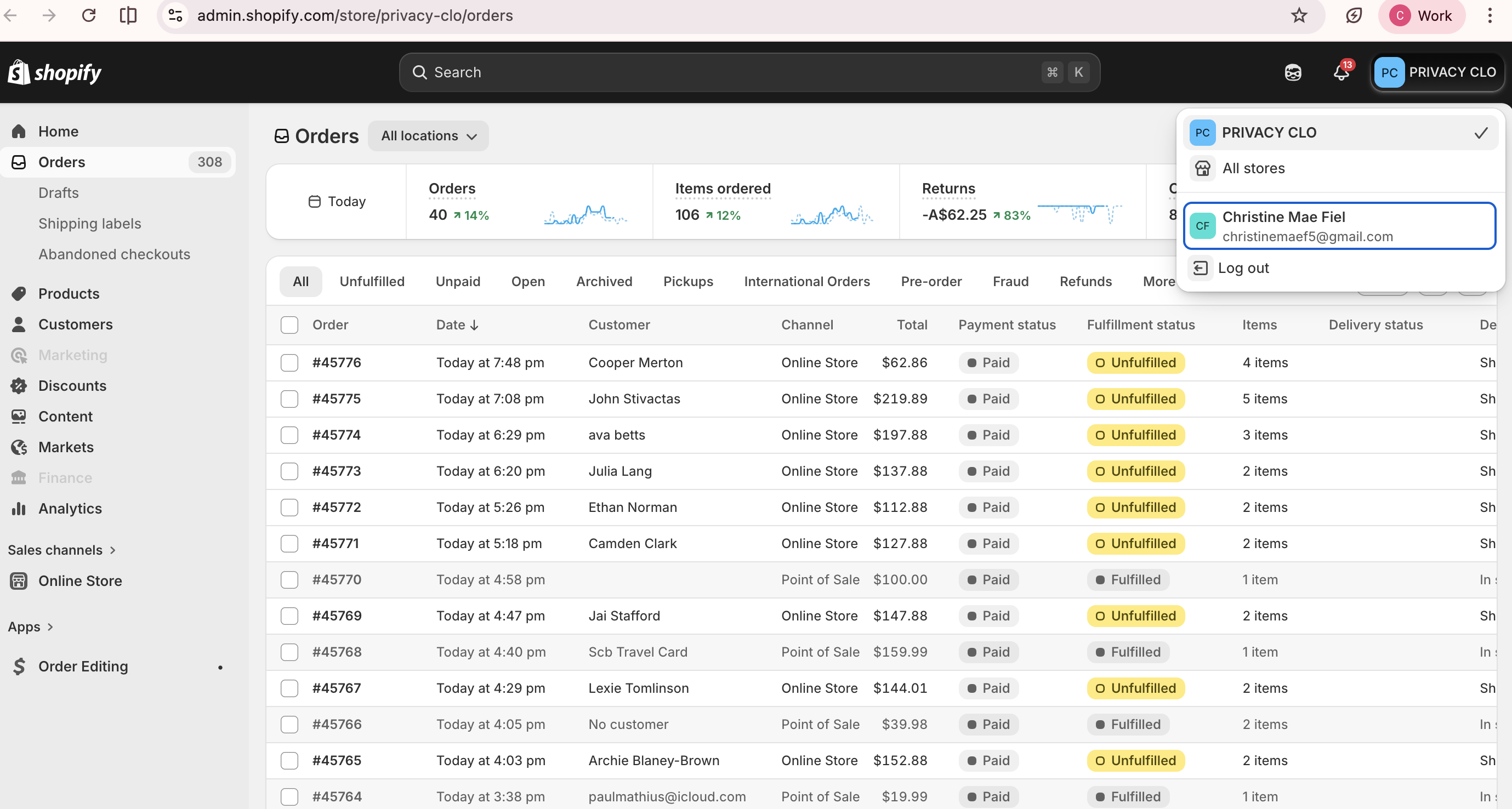
Task: Select checkbox for order #45768
Action: coord(289,652)
